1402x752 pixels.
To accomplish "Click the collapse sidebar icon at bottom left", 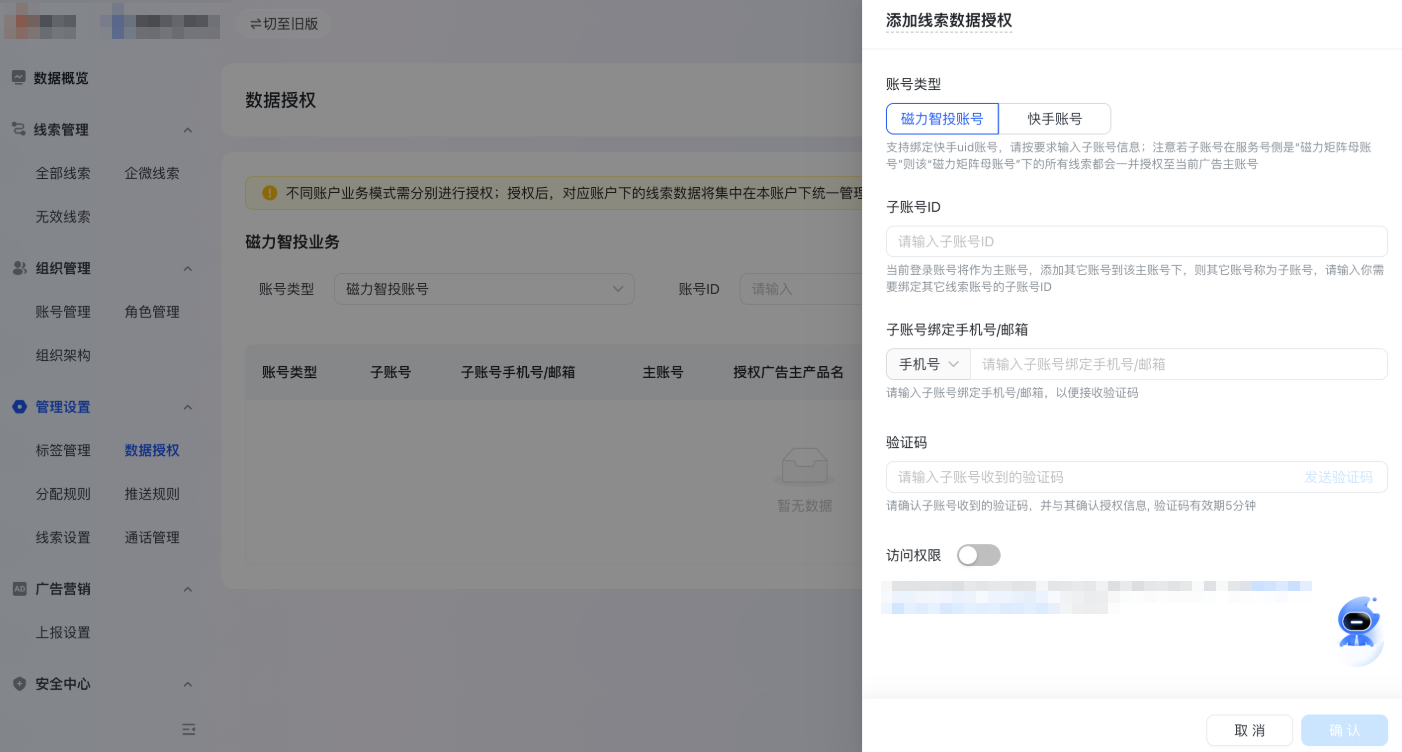I will (x=188, y=730).
